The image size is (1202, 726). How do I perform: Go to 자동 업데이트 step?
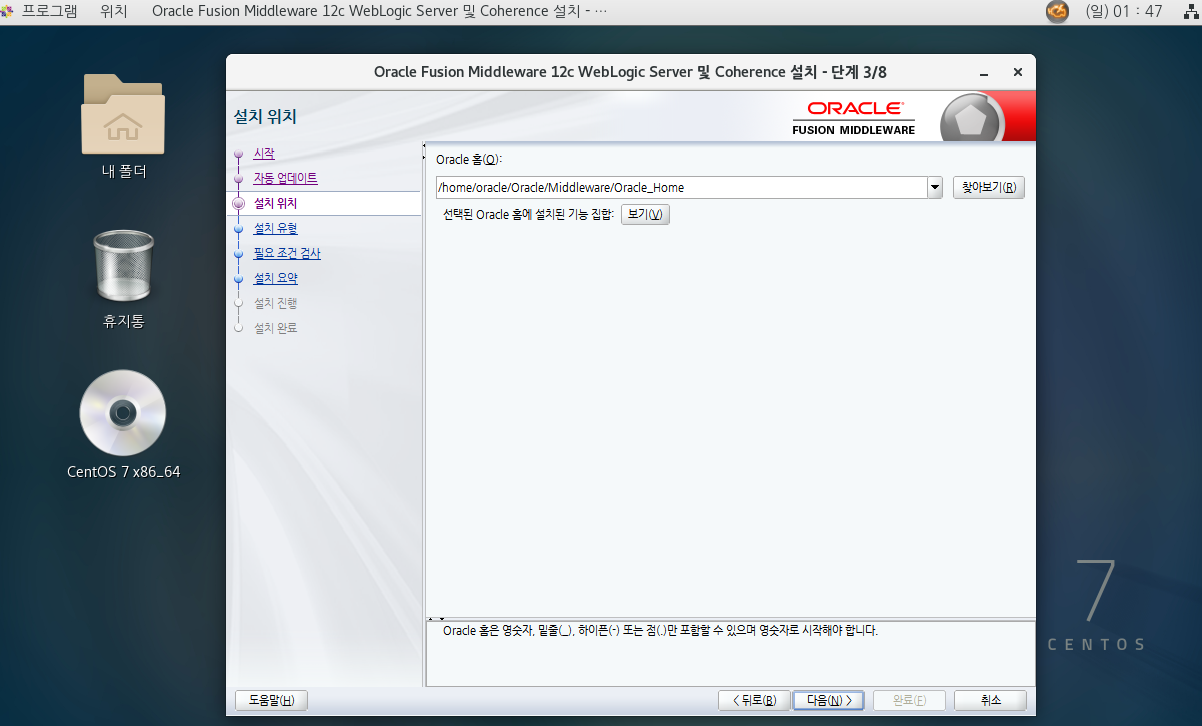pos(285,178)
